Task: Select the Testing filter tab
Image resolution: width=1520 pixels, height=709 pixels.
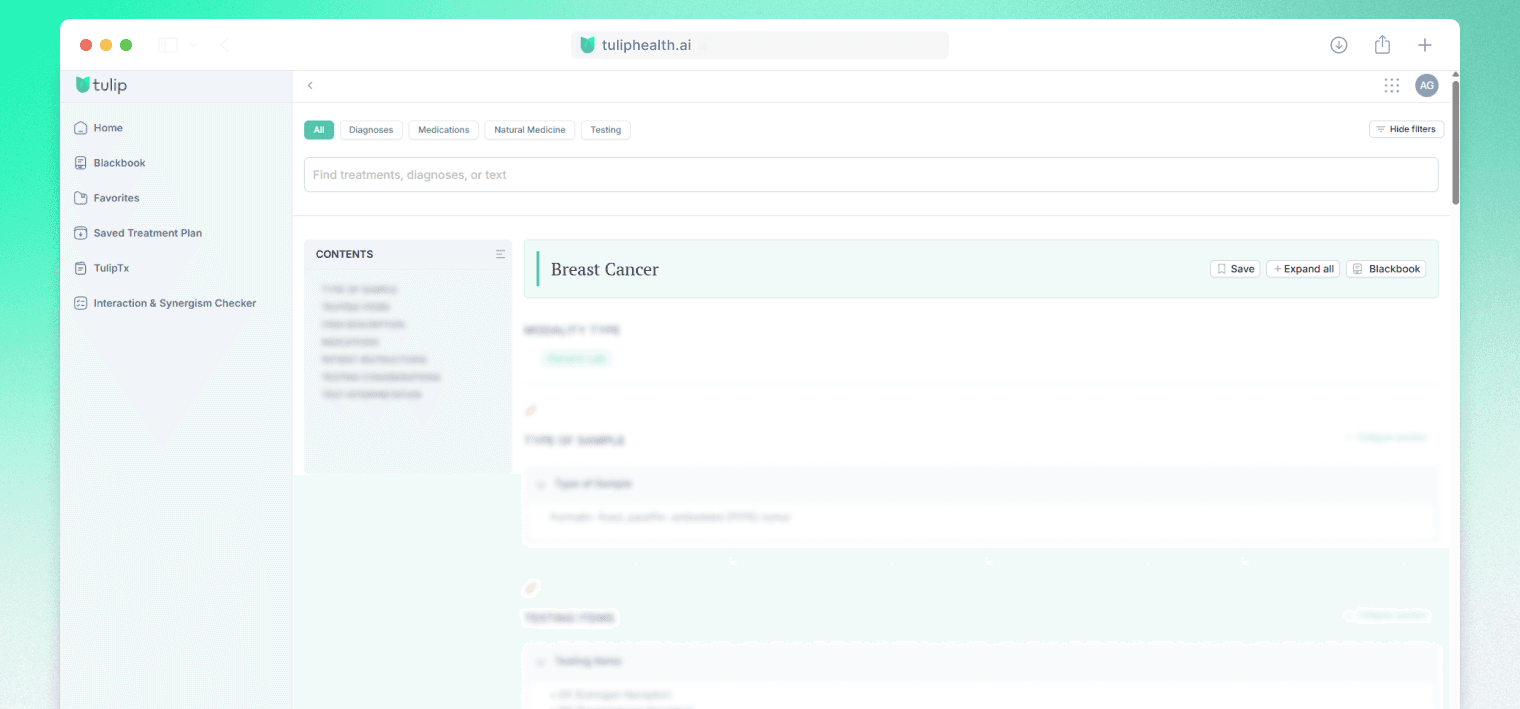Action: click(x=606, y=130)
